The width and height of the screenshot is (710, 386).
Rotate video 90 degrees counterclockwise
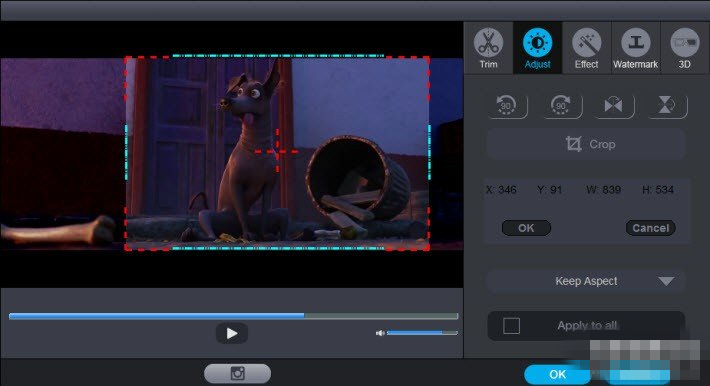point(507,106)
